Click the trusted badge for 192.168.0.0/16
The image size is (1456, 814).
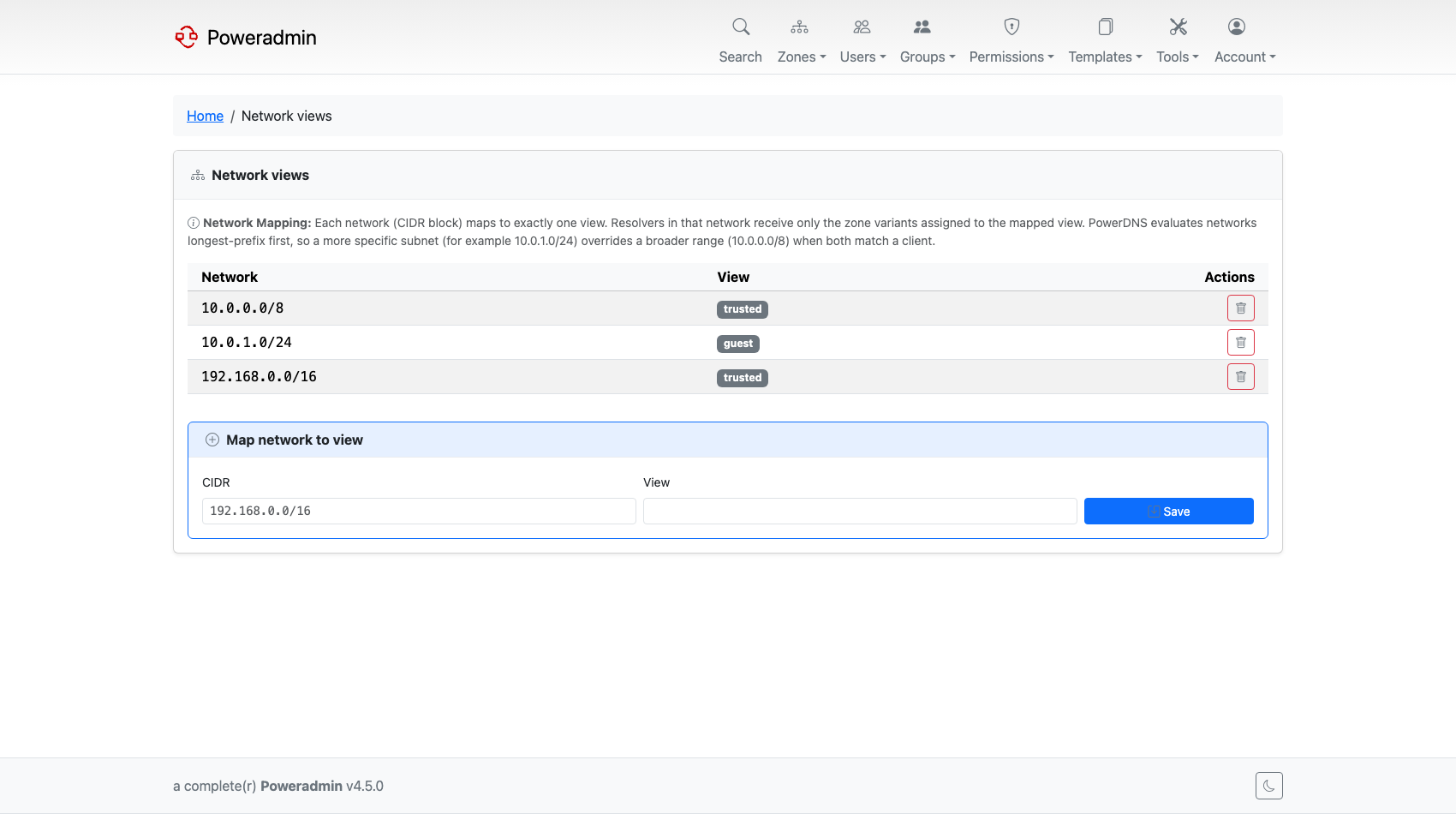(743, 378)
